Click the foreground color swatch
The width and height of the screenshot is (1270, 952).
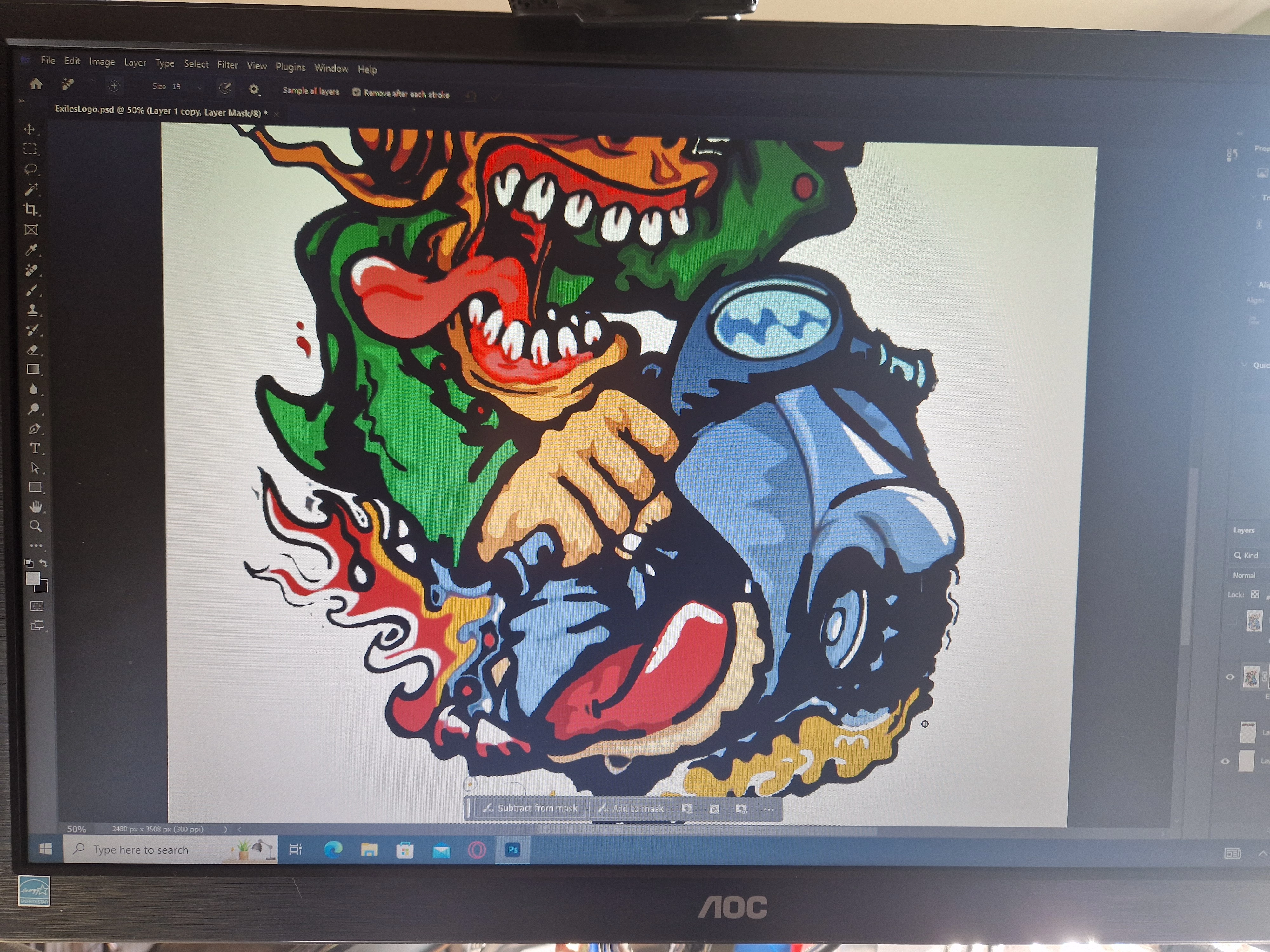tap(33, 578)
